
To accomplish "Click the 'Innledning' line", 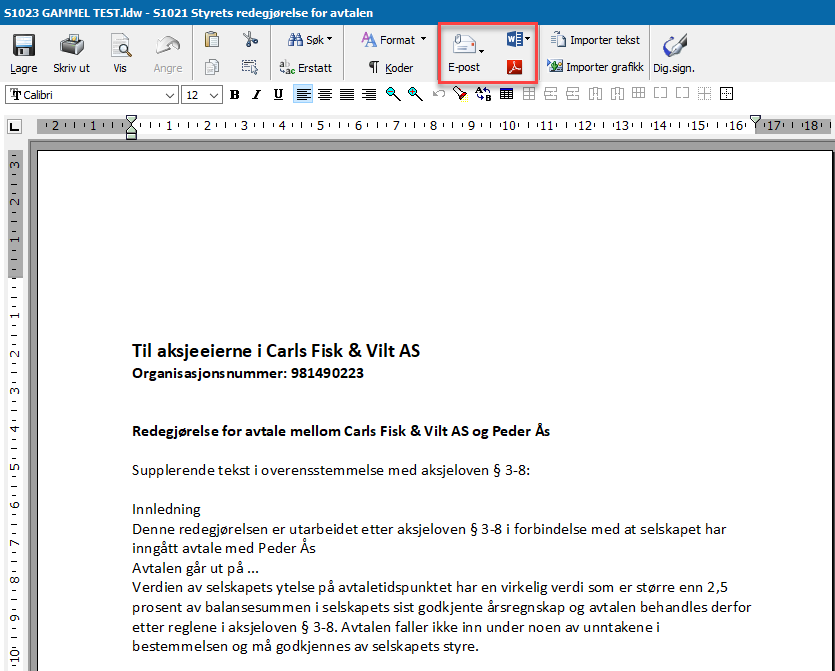I will 166,510.
